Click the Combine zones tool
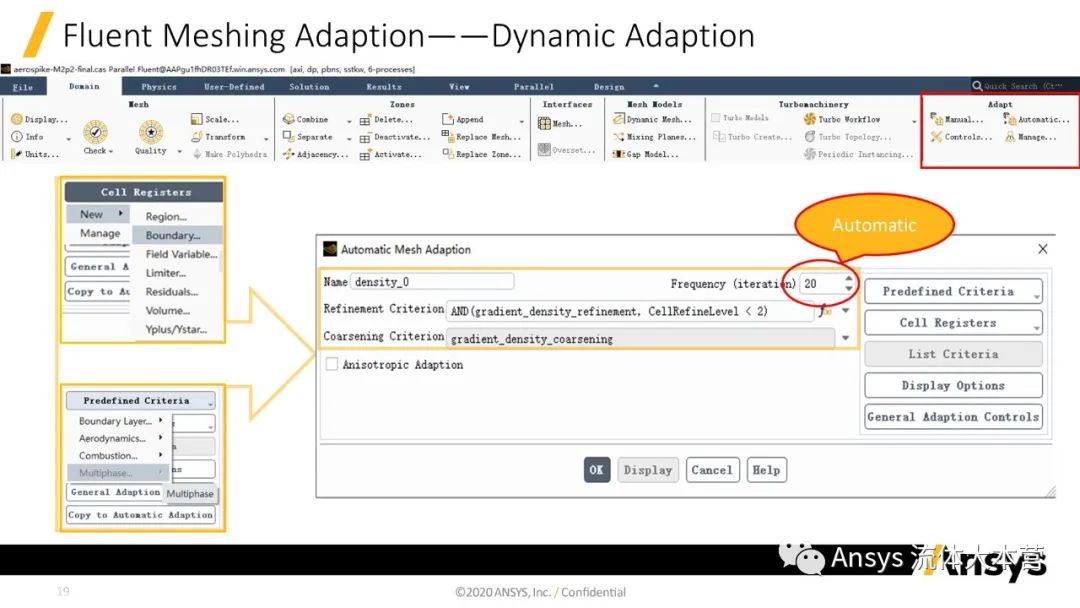The width and height of the screenshot is (1080, 608). click(306, 119)
